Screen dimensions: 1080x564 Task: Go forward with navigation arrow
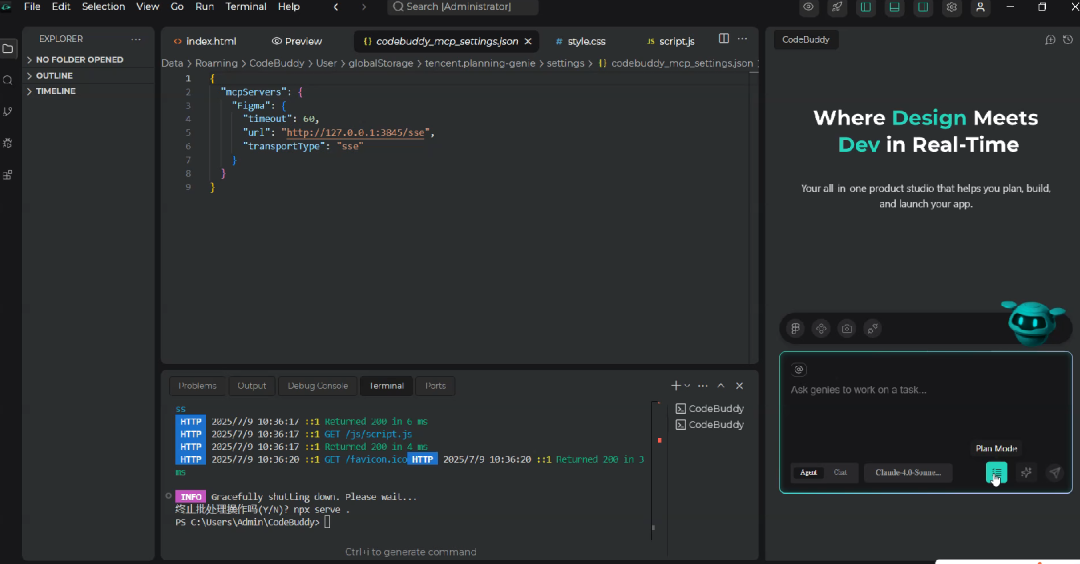(364, 7)
